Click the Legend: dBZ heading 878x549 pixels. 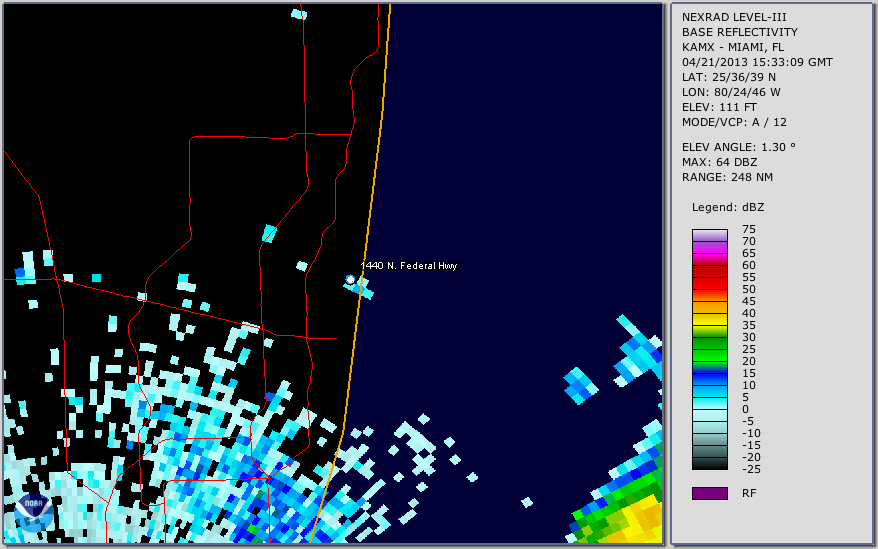(728, 207)
